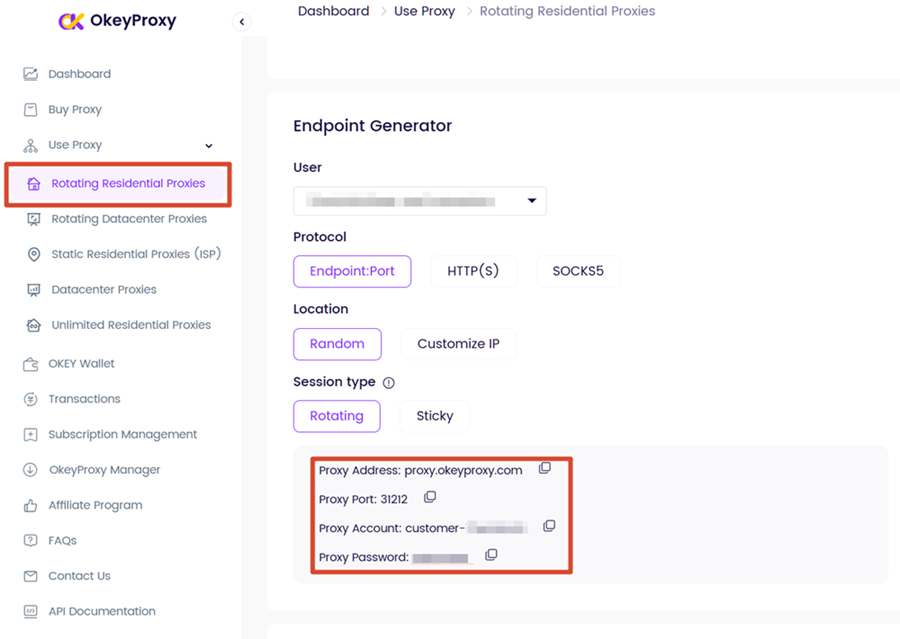
Task: Set session type to Rotating
Action: click(337, 416)
